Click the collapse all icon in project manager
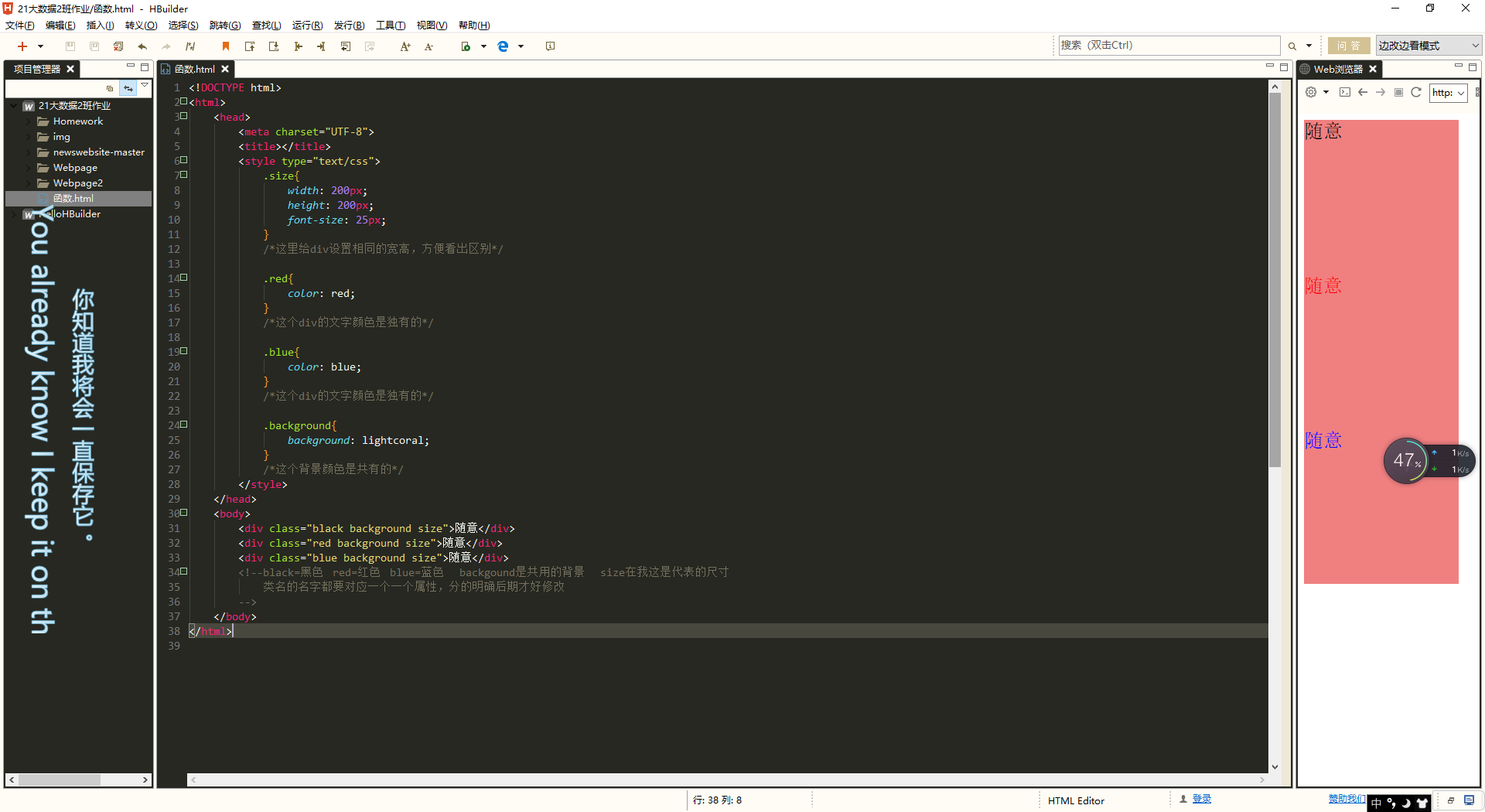Image resolution: width=1485 pixels, height=812 pixels. click(x=109, y=88)
